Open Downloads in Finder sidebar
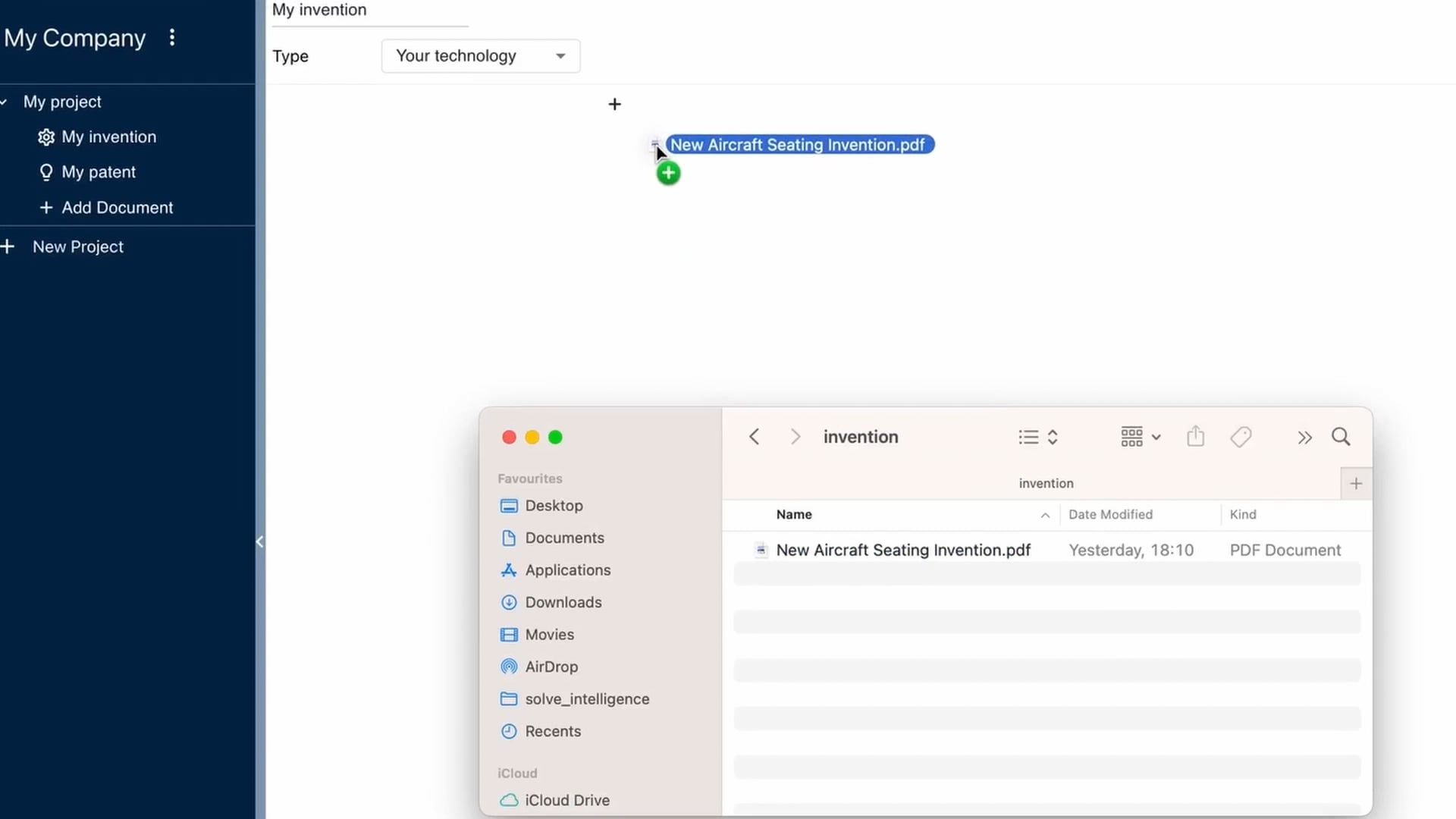 tap(563, 602)
